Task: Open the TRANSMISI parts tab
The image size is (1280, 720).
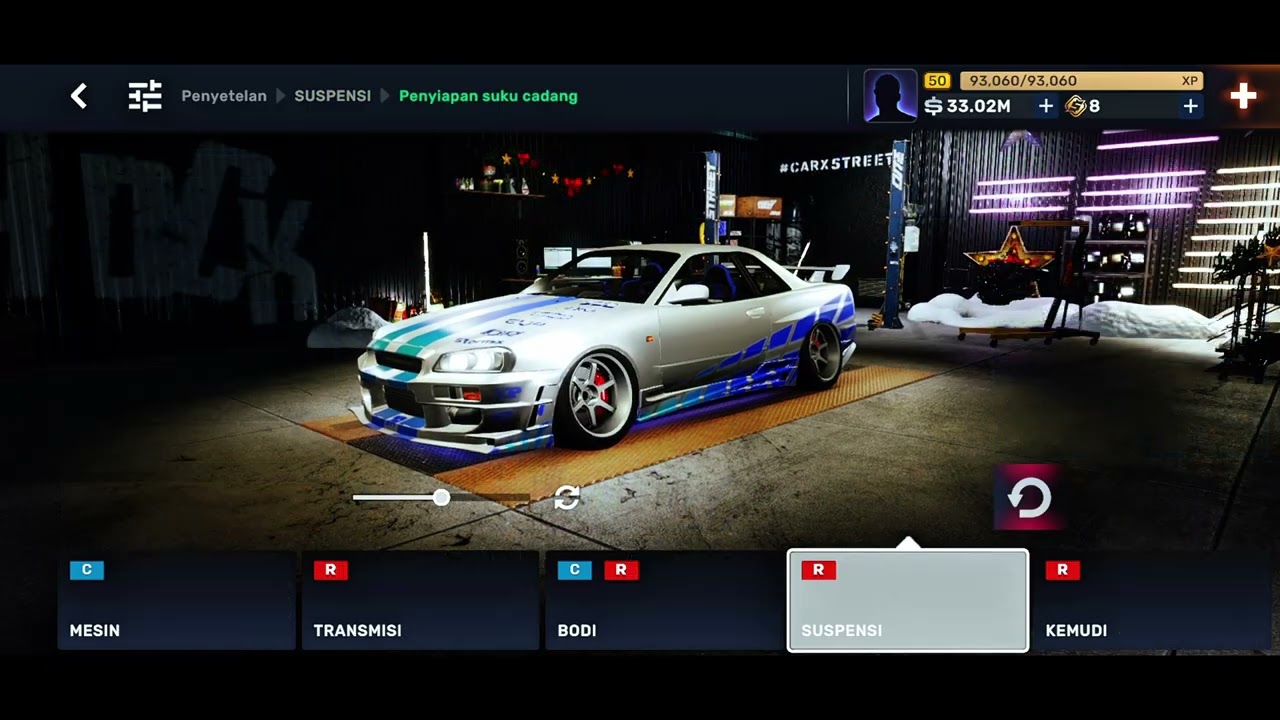Action: pyautogui.click(x=420, y=600)
